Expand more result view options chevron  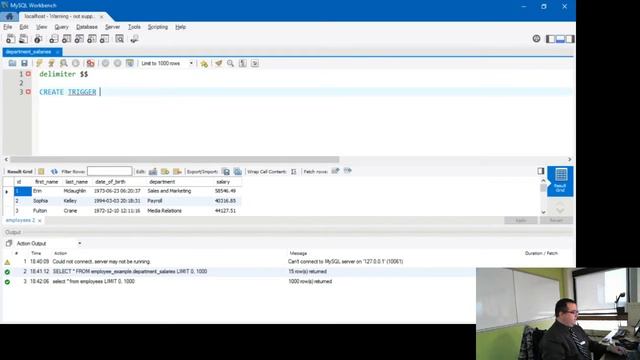click(x=560, y=210)
